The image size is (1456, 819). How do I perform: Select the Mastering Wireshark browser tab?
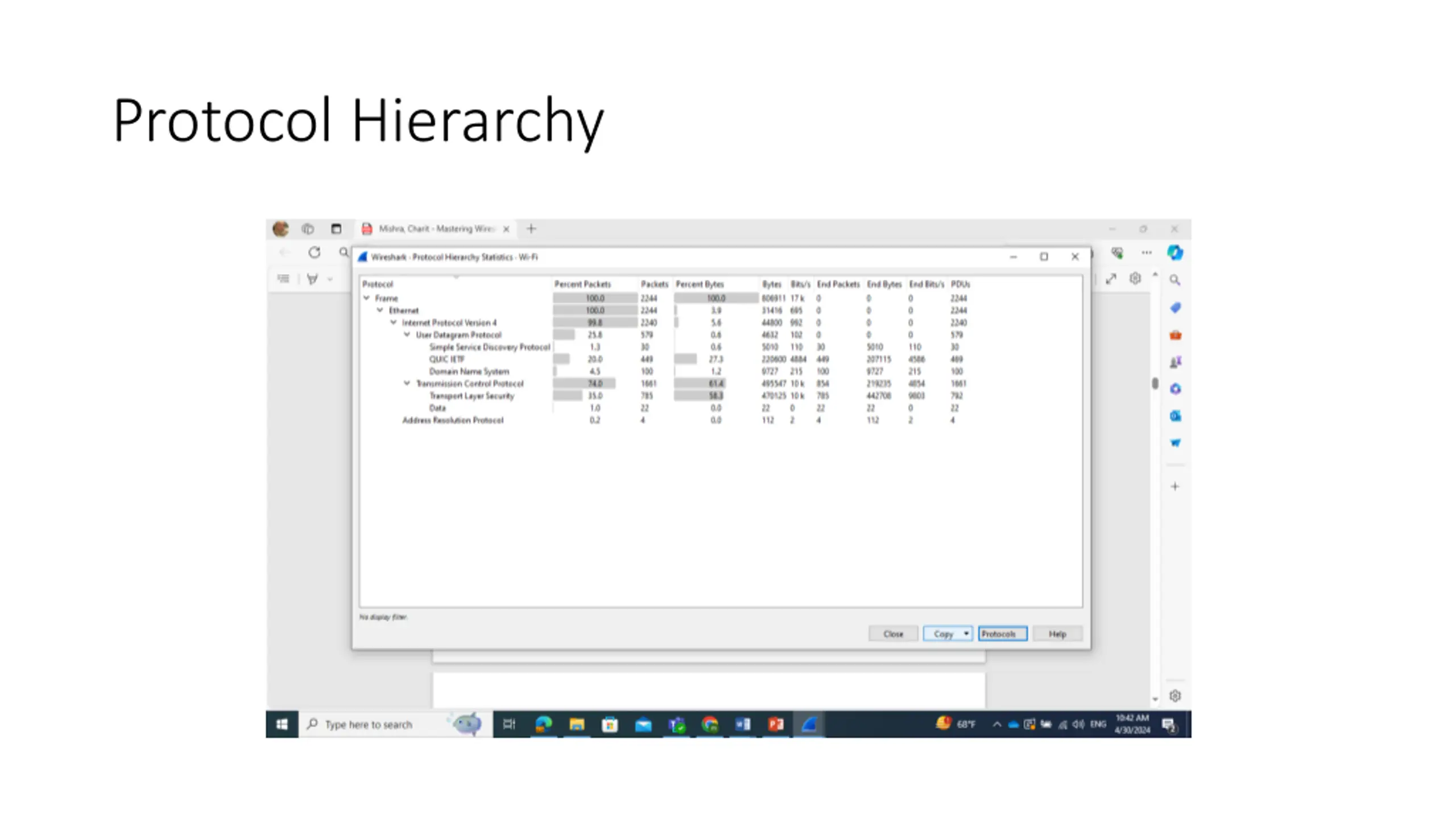point(436,229)
